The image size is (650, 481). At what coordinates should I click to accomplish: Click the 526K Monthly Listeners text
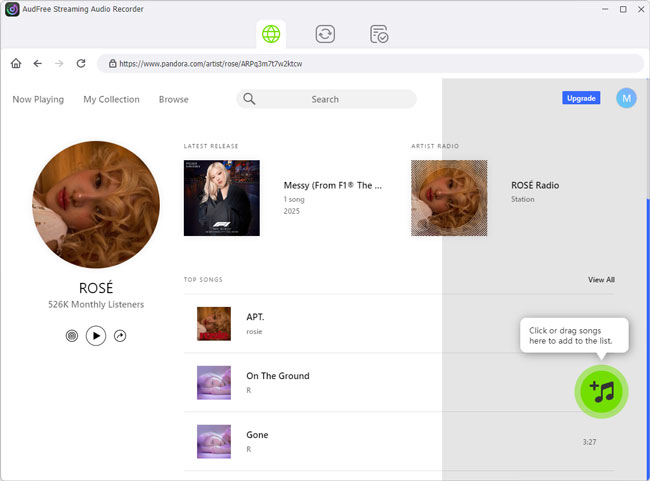tap(96, 305)
